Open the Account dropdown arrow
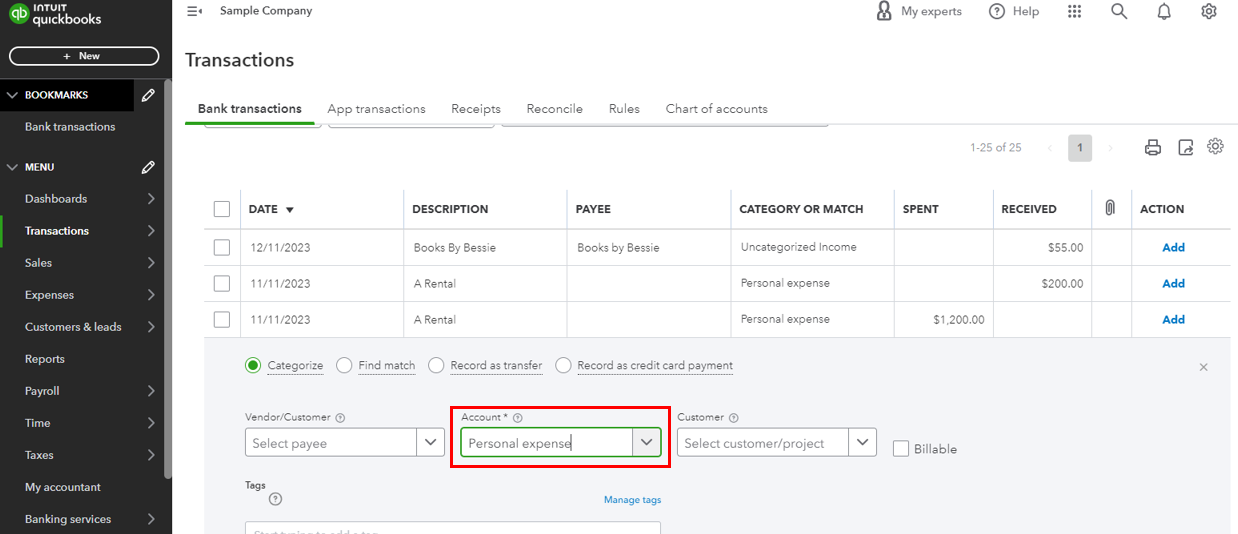 click(646, 442)
